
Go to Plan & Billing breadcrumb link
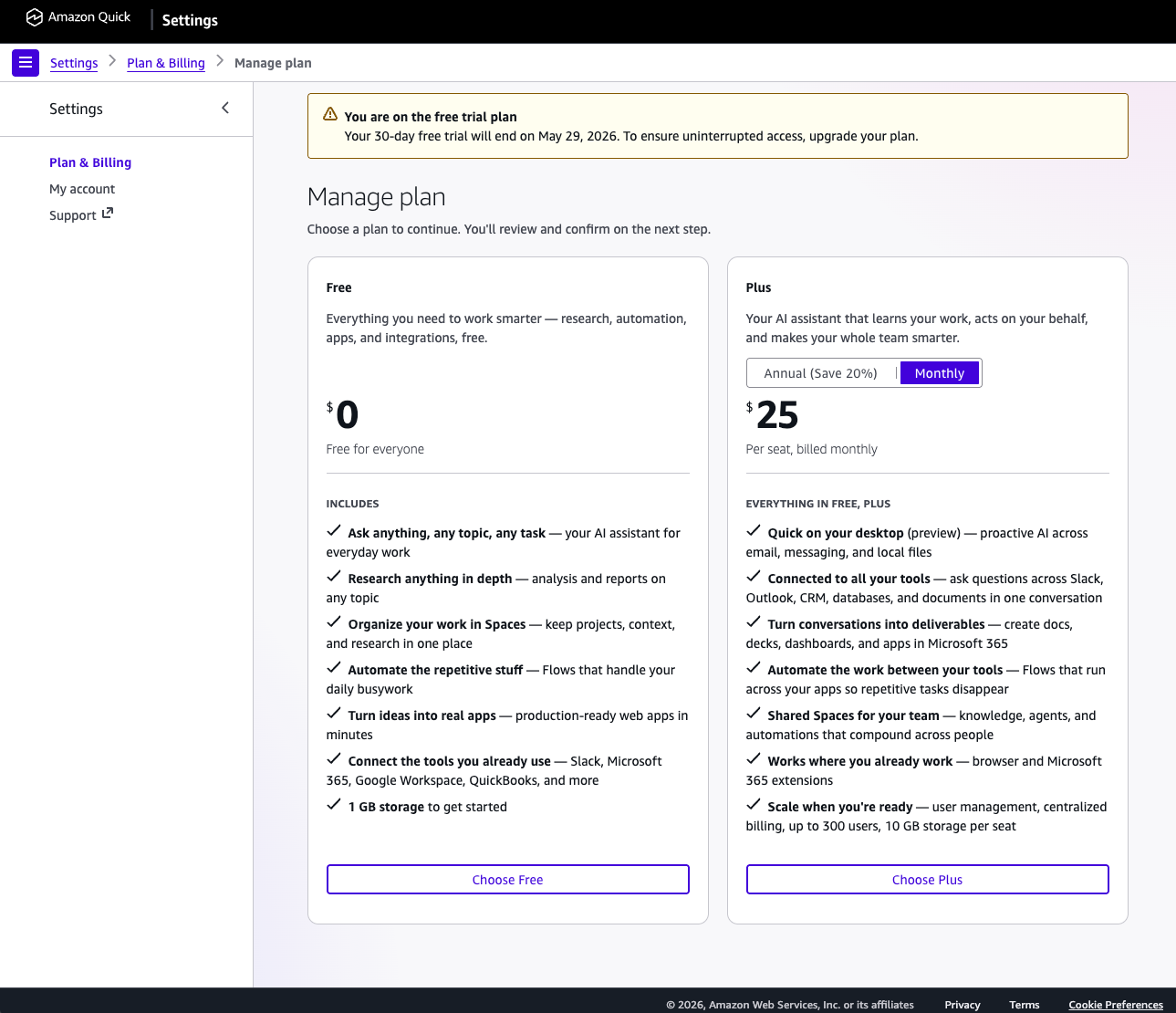pos(166,63)
